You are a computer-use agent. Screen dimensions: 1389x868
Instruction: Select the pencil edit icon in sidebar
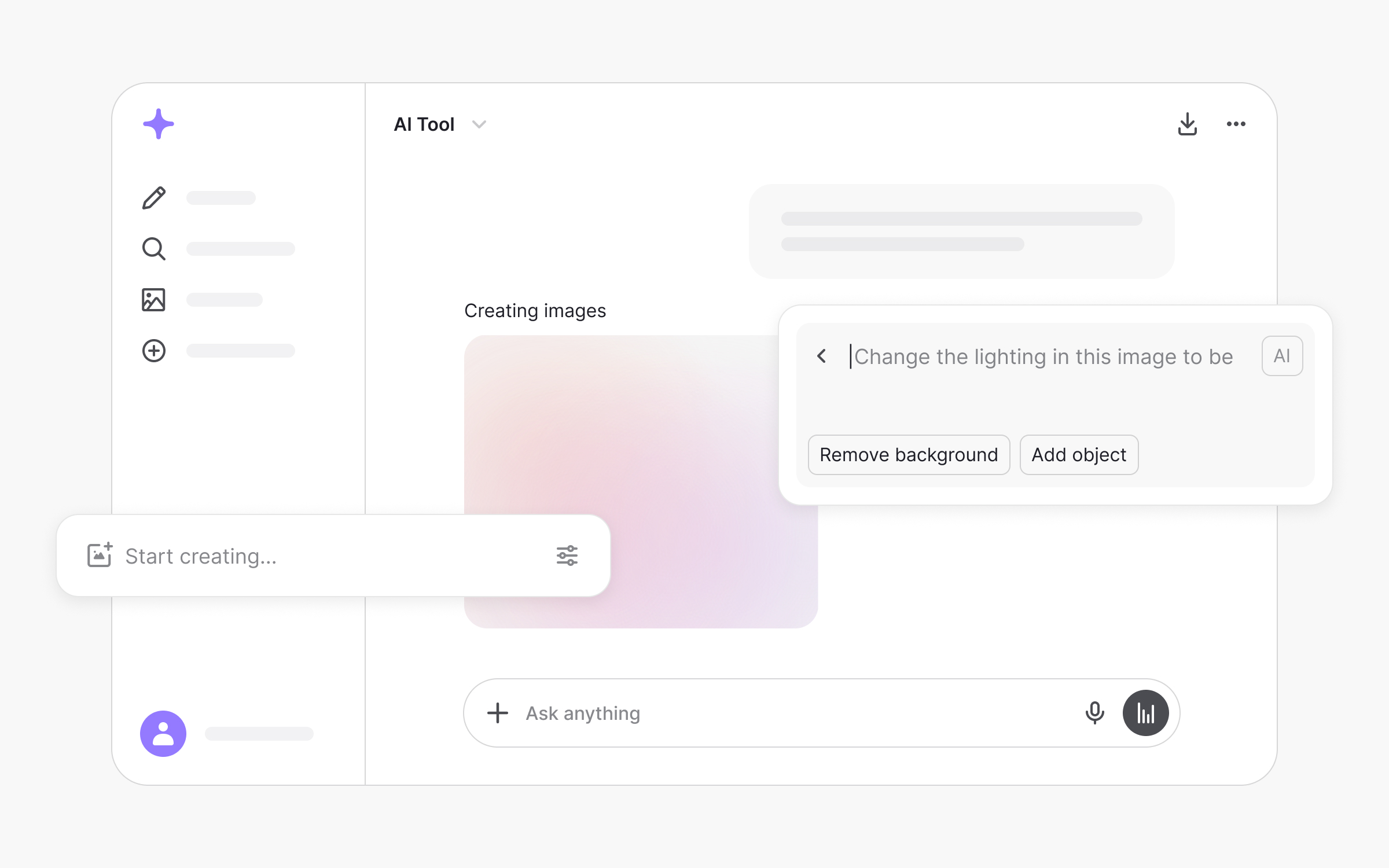(154, 198)
